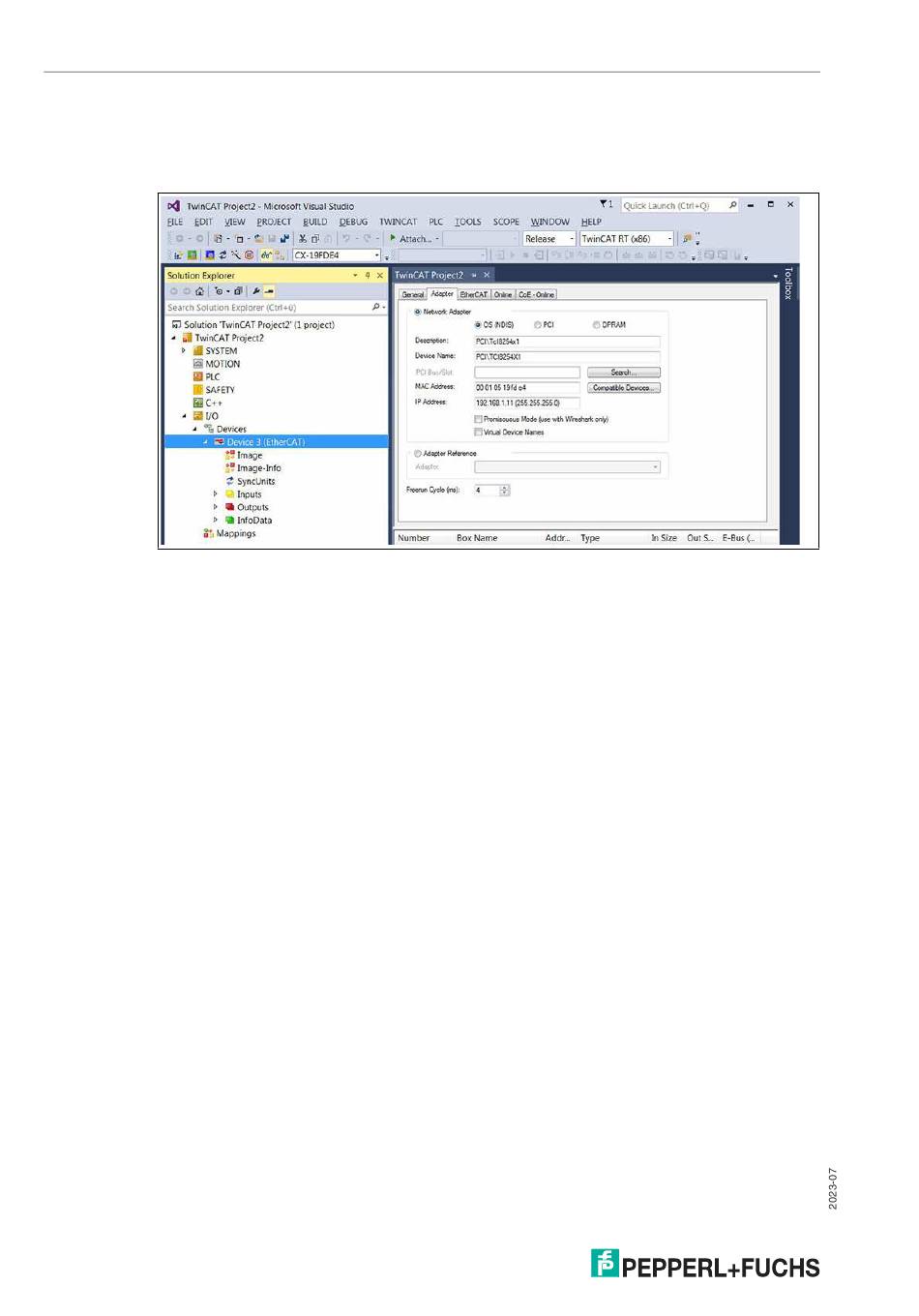Viewport: 919px width, 1316px height.
Task: Select the Mappings node in the tree
Action: [x=229, y=533]
